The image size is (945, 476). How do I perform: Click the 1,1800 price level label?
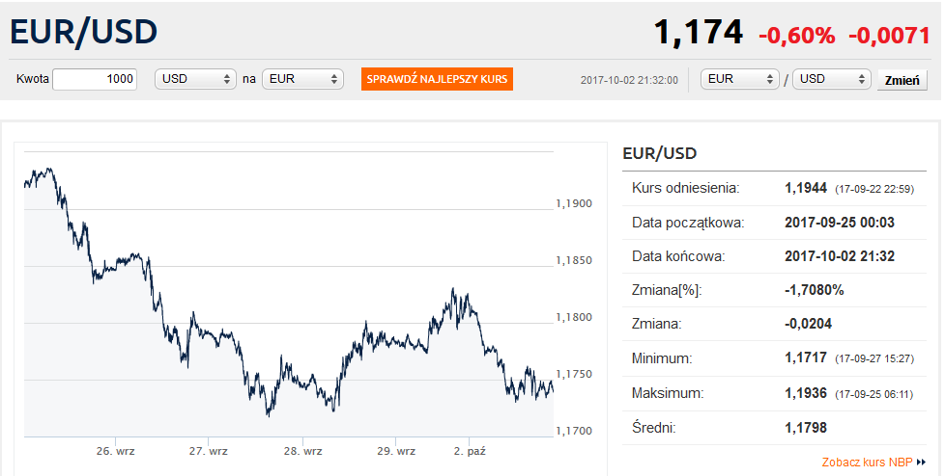click(575, 318)
